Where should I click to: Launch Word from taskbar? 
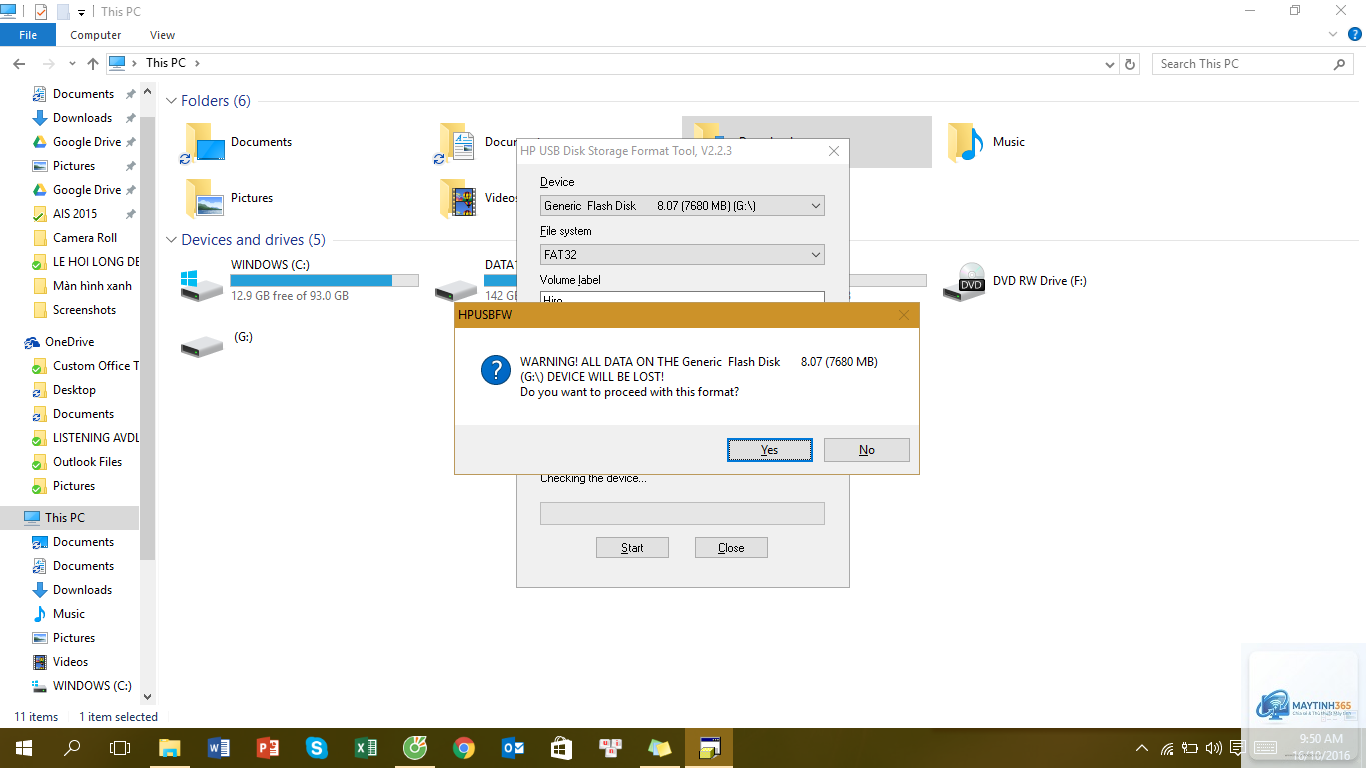(x=219, y=748)
